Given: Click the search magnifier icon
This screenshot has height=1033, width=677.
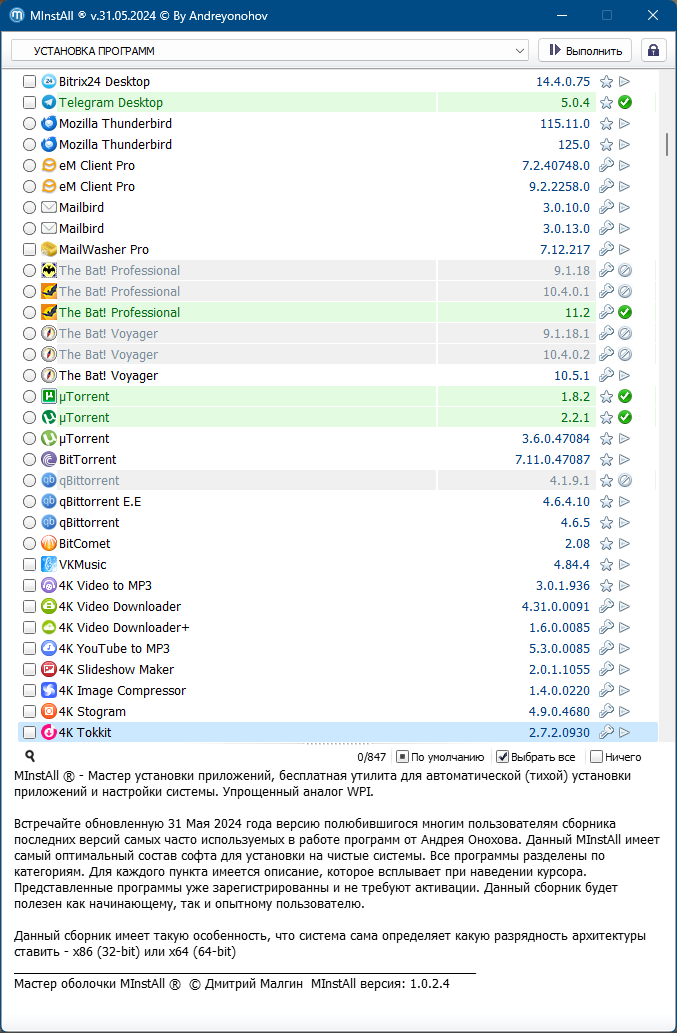Looking at the screenshot, I should coord(30,756).
